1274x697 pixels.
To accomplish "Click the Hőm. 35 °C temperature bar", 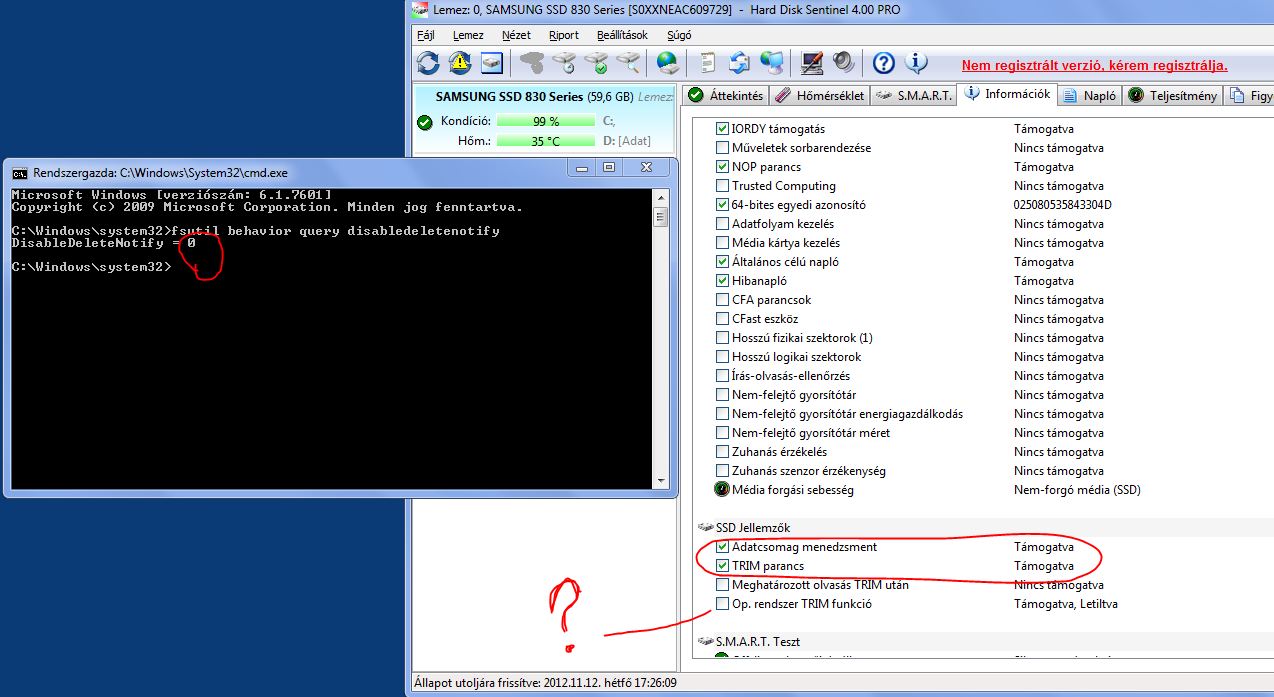I will pos(545,141).
